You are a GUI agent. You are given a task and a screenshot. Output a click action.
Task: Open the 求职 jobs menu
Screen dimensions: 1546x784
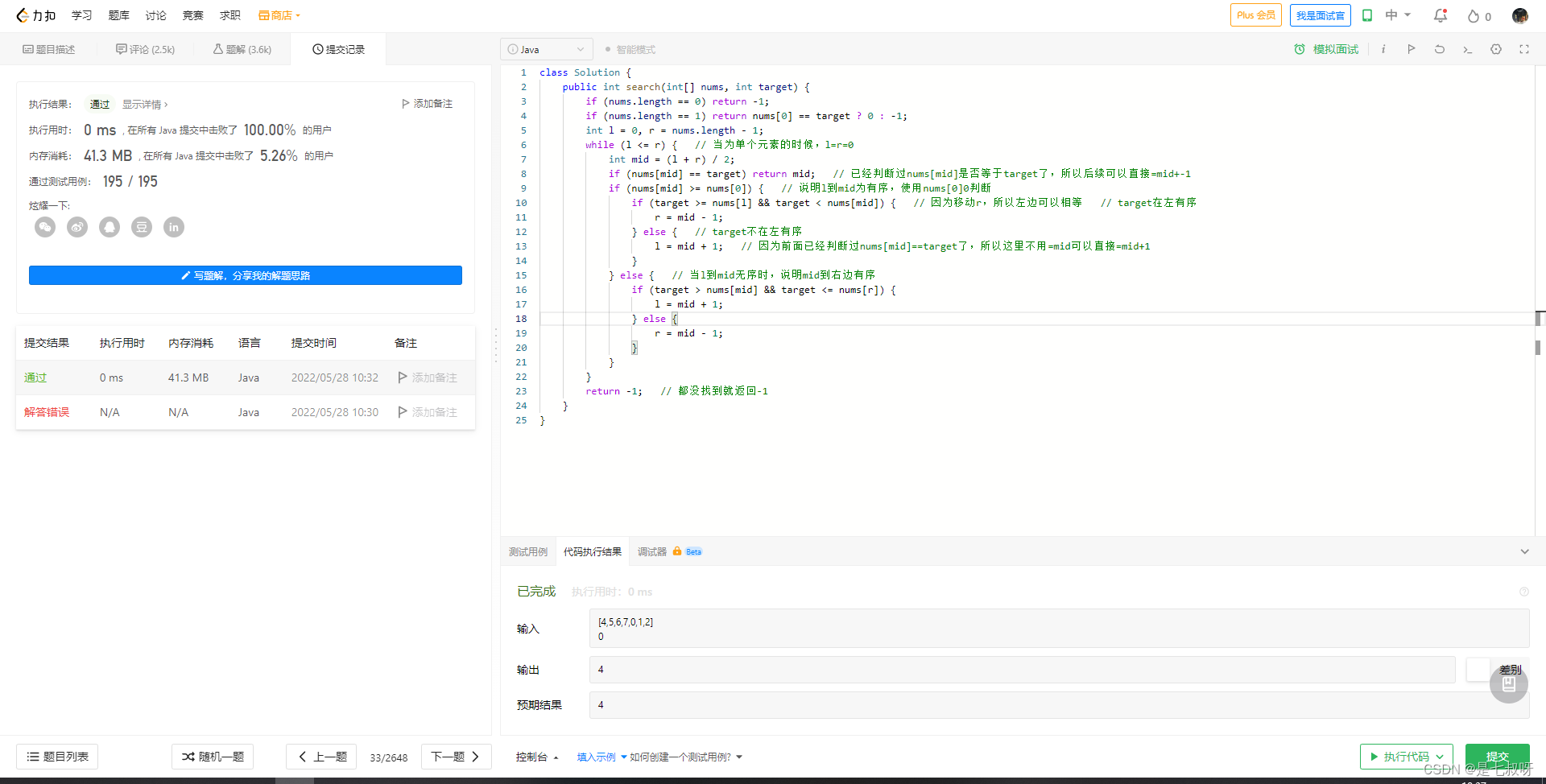point(229,15)
